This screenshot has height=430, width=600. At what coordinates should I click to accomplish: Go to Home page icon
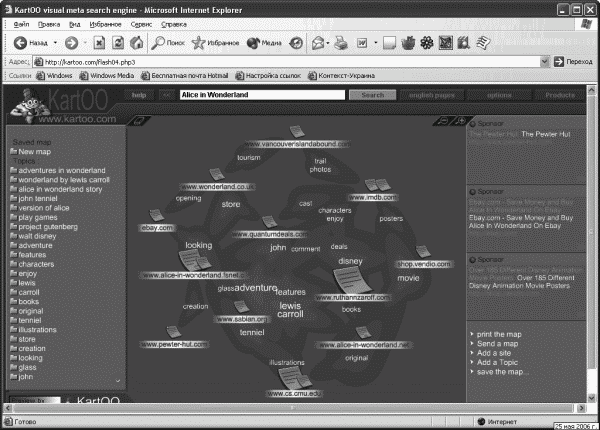137,42
